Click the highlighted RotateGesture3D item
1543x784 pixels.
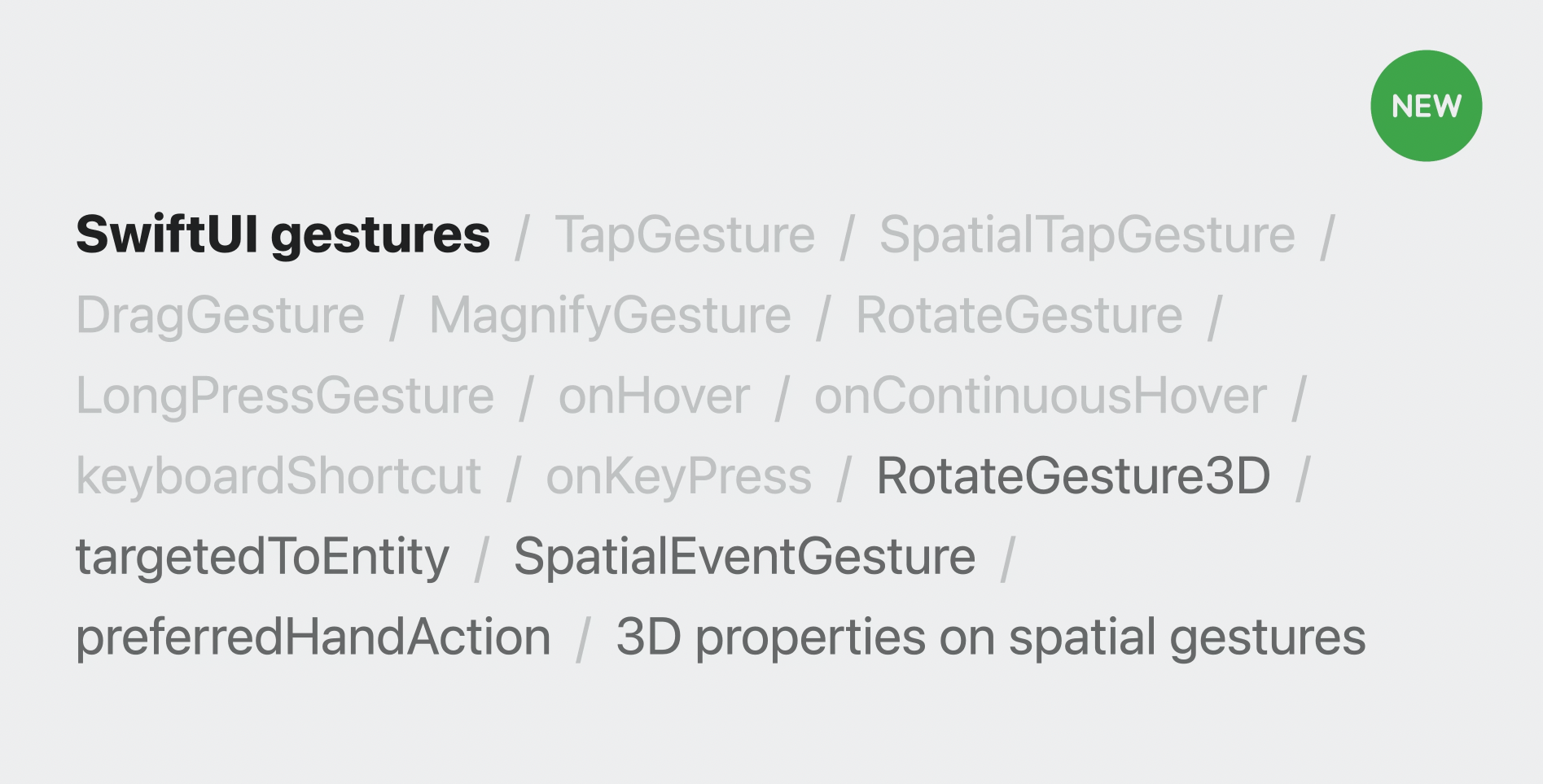pyautogui.click(x=1073, y=476)
